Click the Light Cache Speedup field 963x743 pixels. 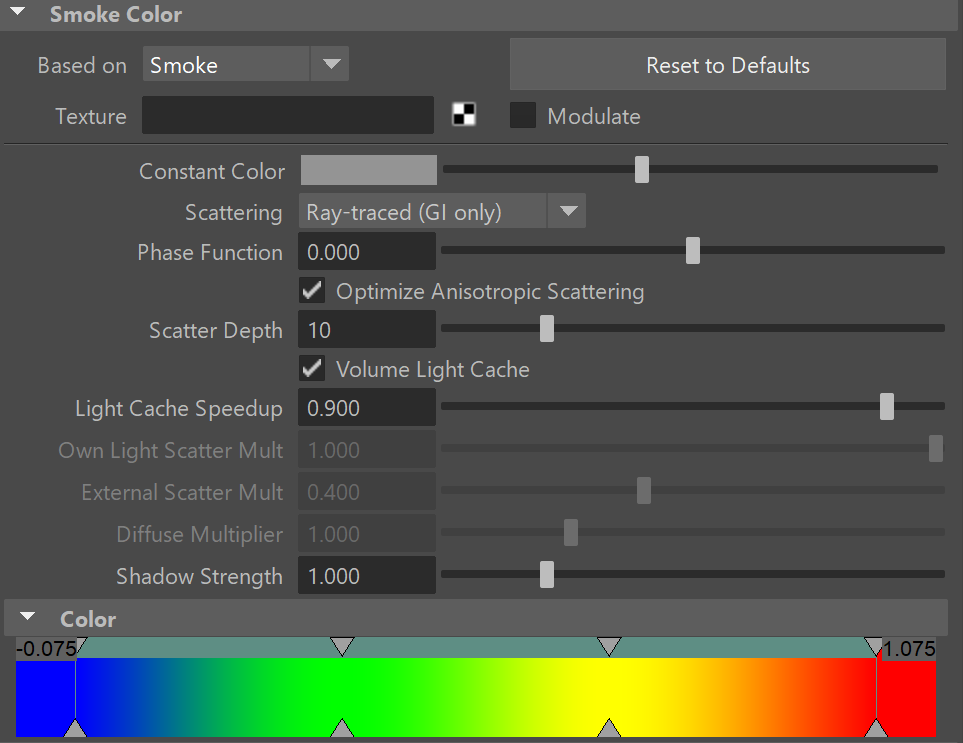tap(367, 407)
